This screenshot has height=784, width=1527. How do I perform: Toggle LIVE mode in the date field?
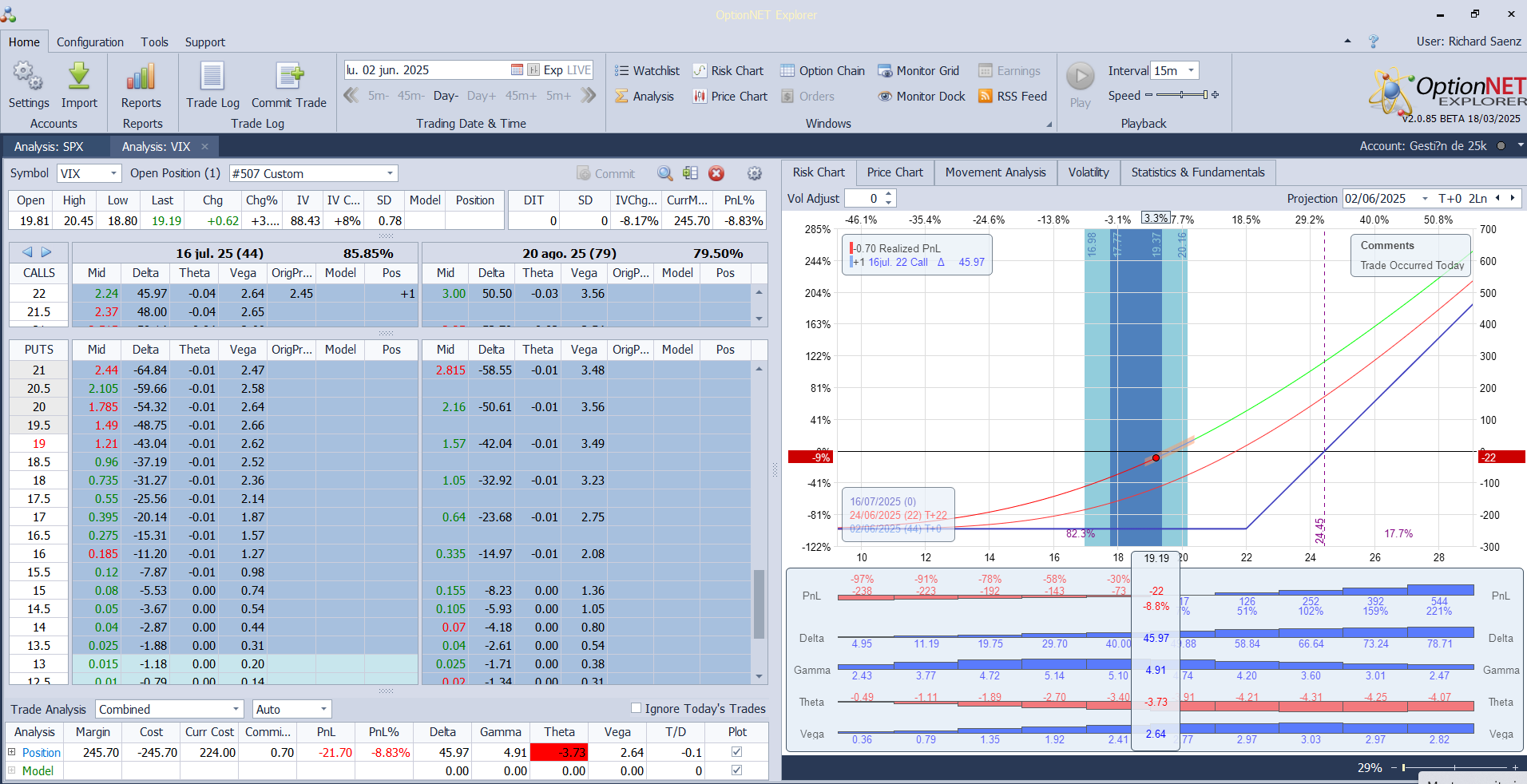pos(579,70)
